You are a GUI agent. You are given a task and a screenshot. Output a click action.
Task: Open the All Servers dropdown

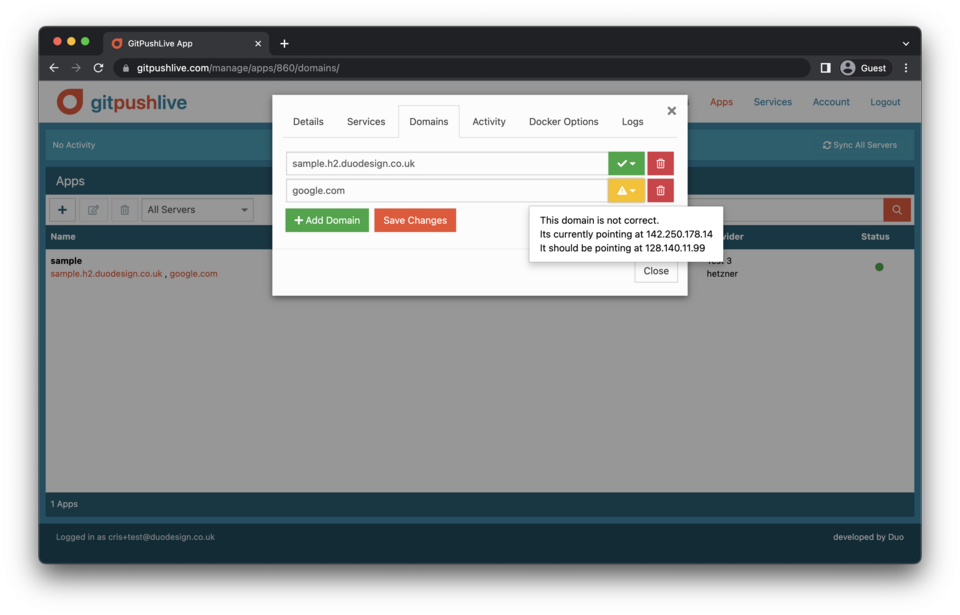(197, 209)
